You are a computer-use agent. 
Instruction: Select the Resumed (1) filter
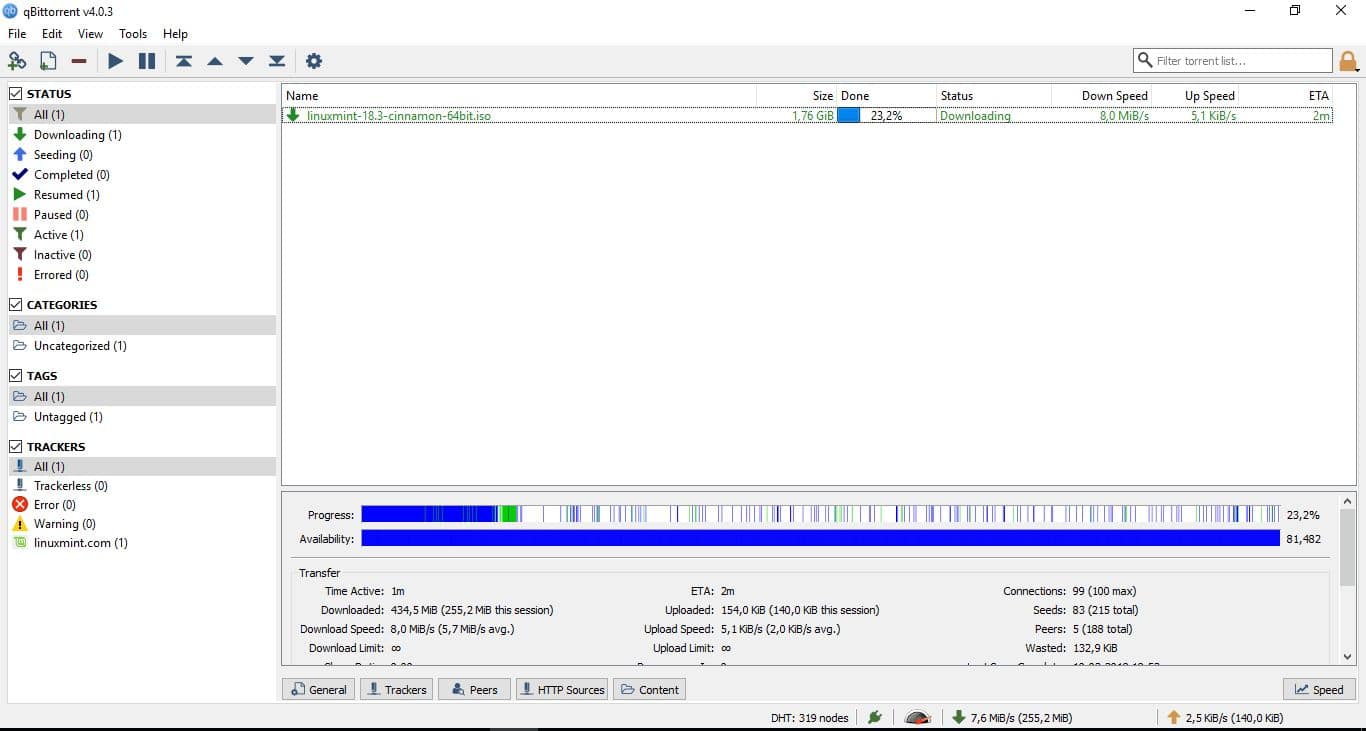[67, 194]
